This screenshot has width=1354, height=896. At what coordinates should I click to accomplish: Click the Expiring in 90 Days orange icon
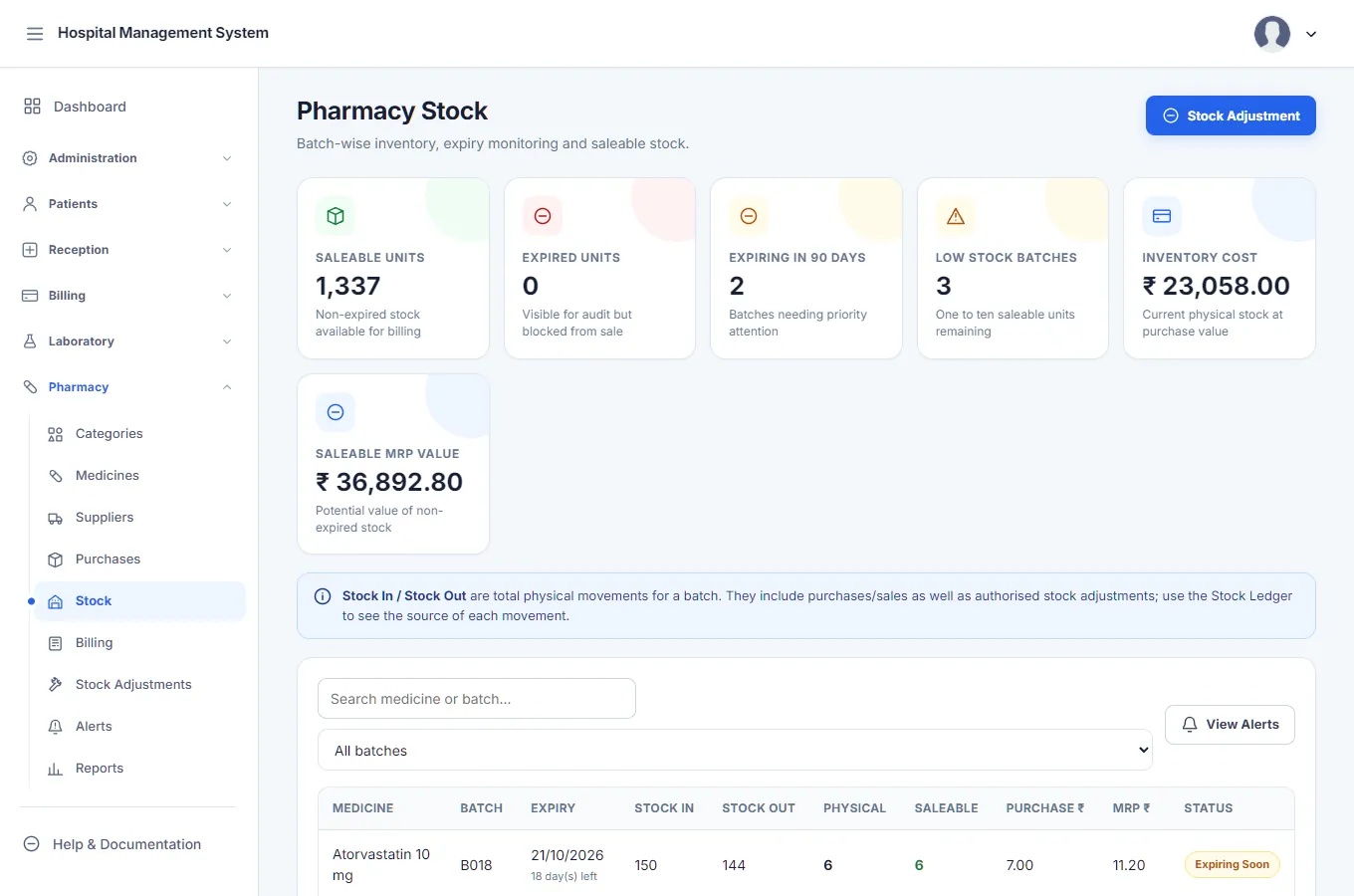(x=749, y=216)
